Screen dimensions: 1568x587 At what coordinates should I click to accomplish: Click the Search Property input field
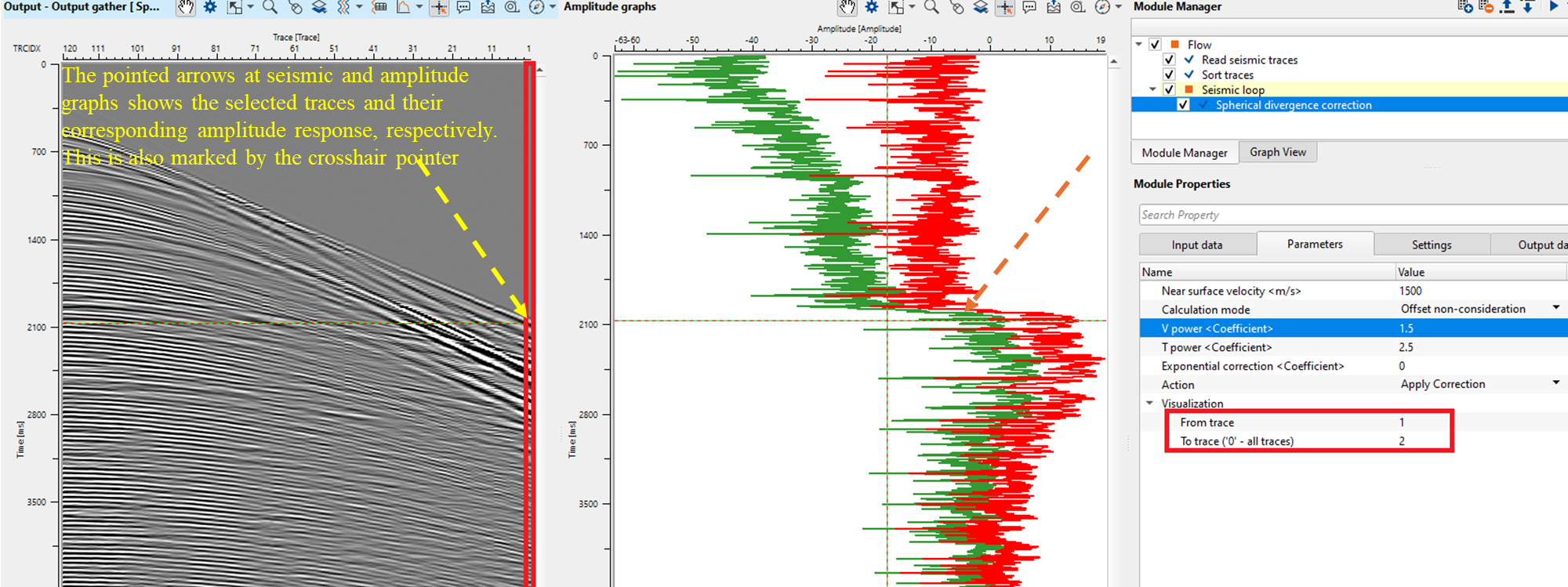[x=1348, y=215]
